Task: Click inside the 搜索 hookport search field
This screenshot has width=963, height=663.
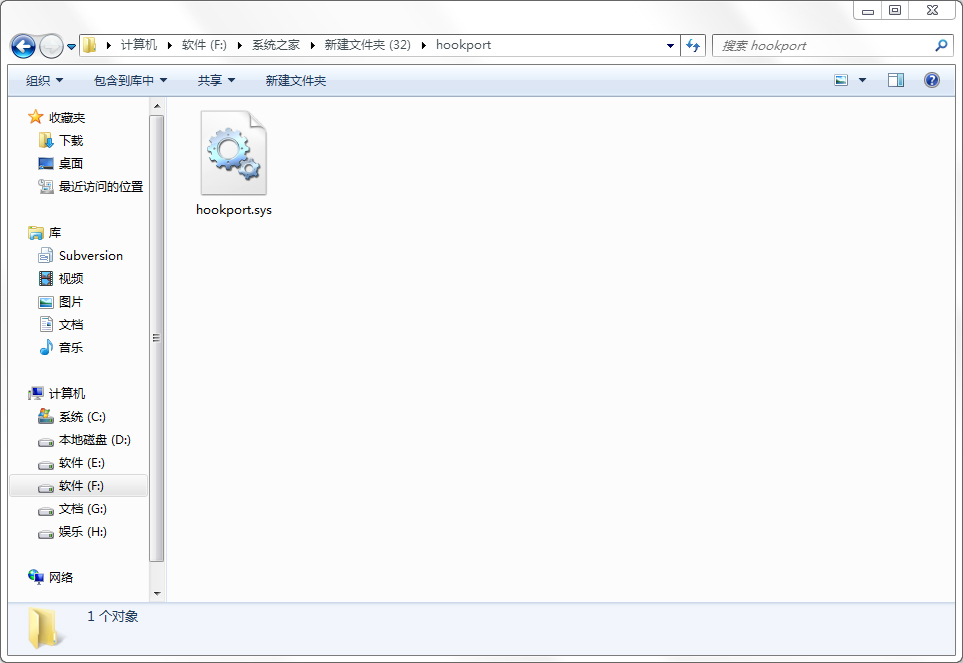Action: tap(820, 46)
